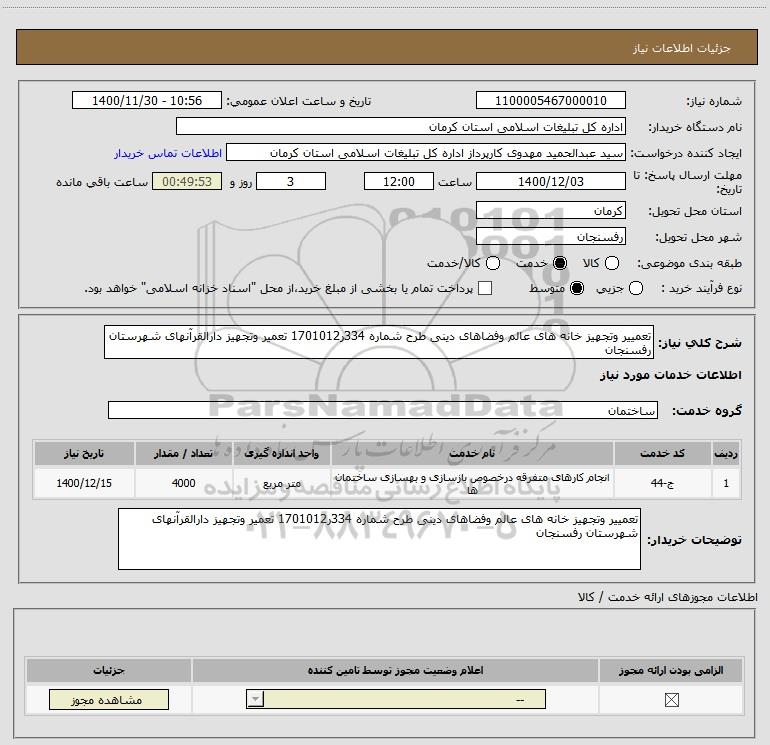This screenshot has height=745, width=770.
Task: Click the buyer notes text area
Action: tap(379, 539)
